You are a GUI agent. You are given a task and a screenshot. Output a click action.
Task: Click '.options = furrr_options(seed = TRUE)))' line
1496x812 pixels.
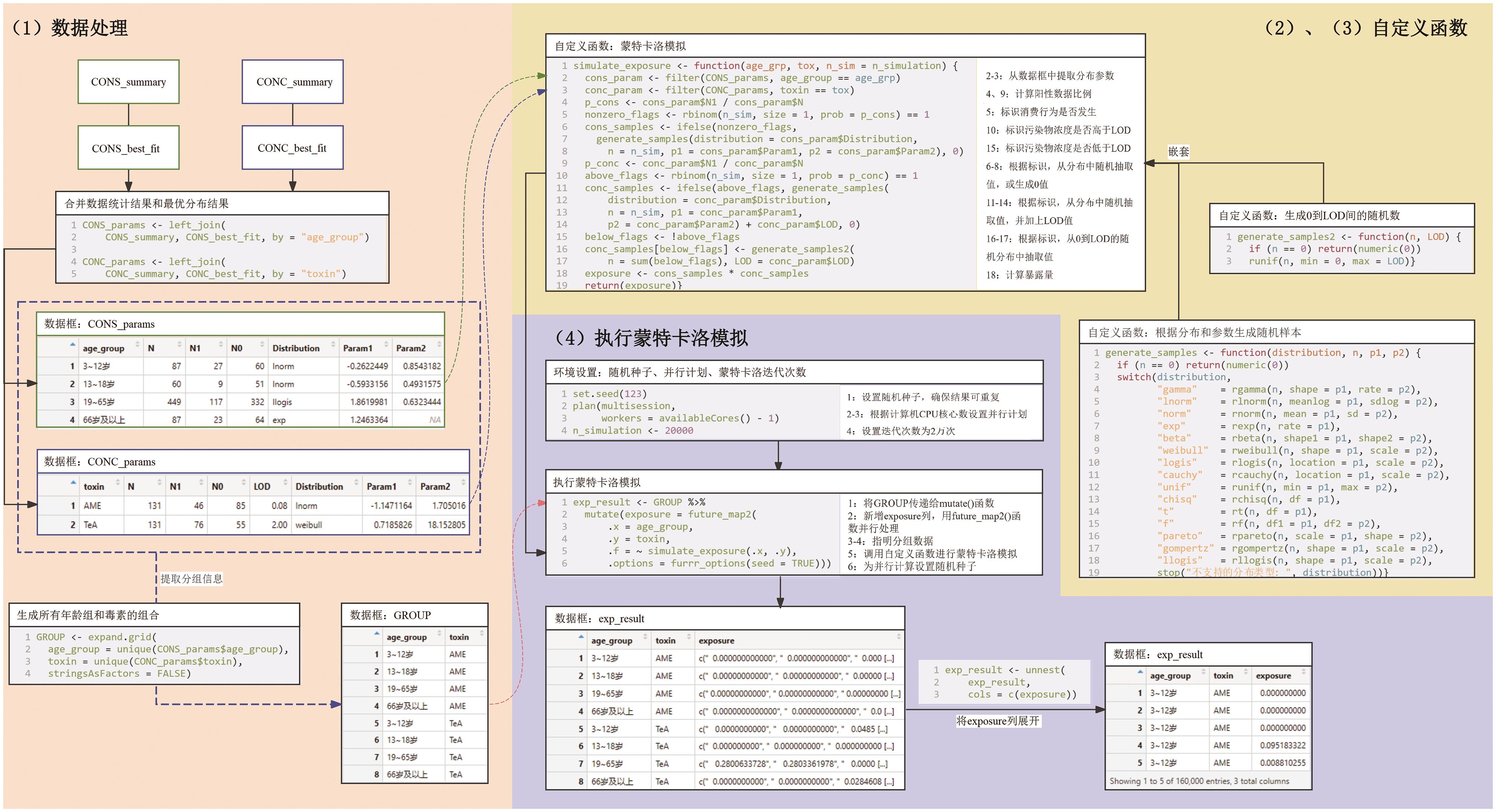[719, 563]
